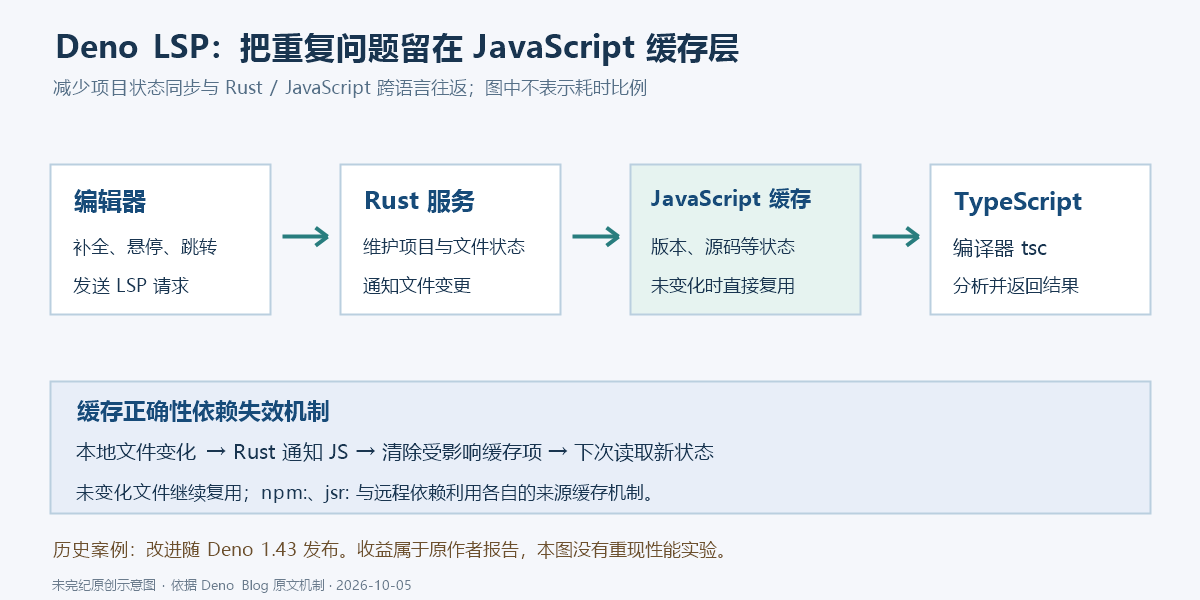Click the title "Deno LSP：把重复问题留在 JavaScript 缓存层"

(398, 47)
